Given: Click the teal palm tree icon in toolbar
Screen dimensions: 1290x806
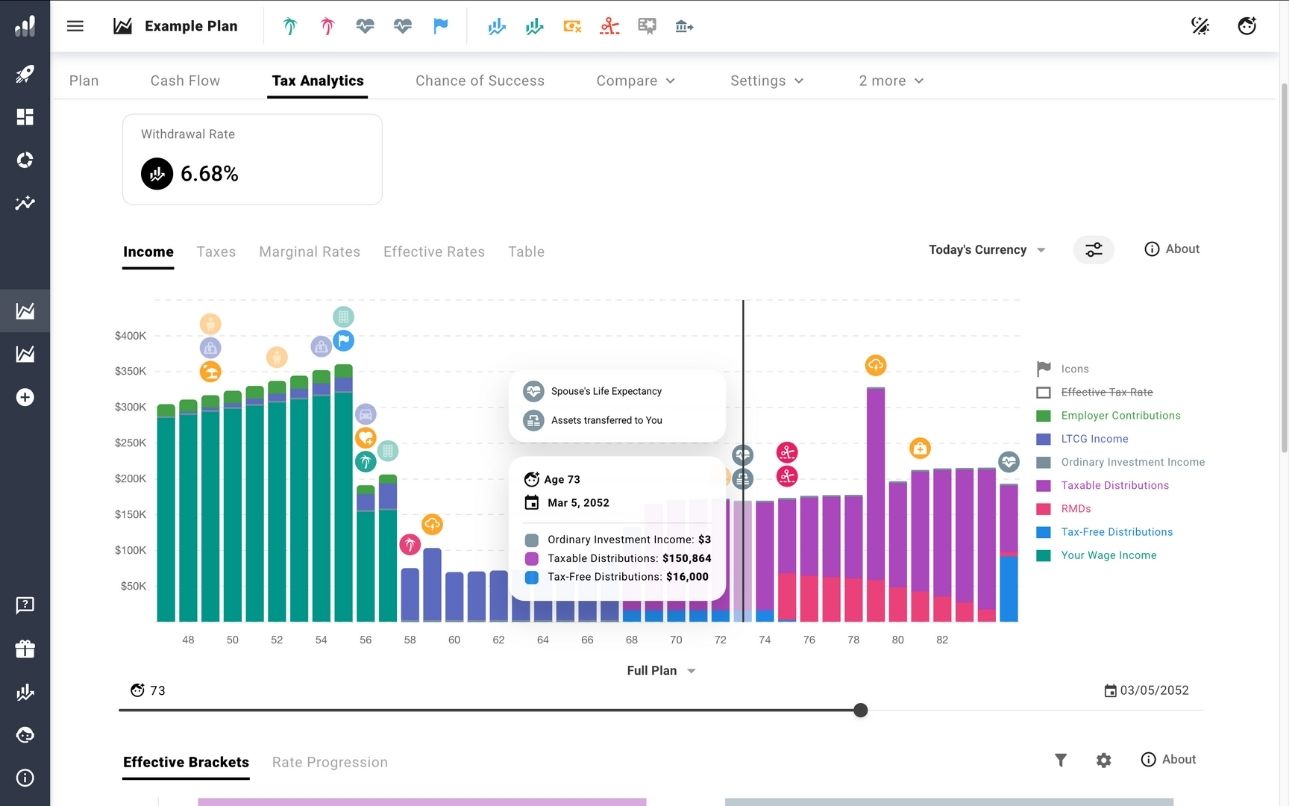Looking at the screenshot, I should click(290, 26).
